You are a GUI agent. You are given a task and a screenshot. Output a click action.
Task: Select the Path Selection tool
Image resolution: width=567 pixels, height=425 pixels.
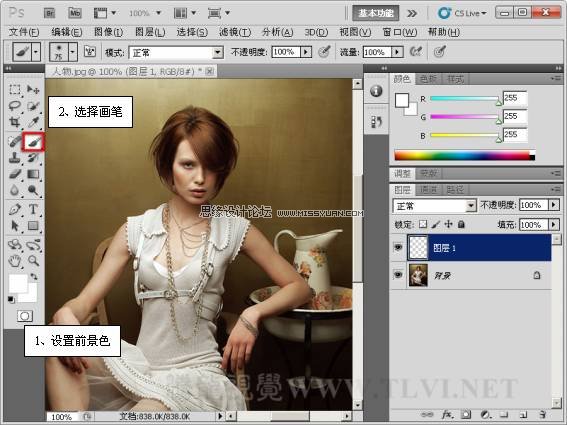[x=14, y=226]
